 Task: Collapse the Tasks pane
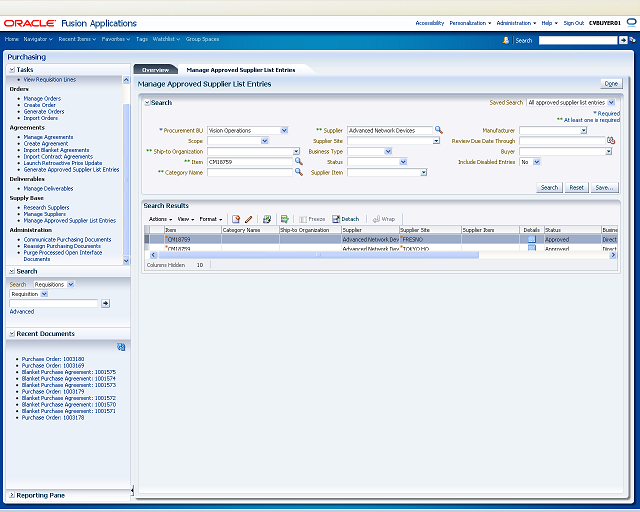(x=12, y=70)
